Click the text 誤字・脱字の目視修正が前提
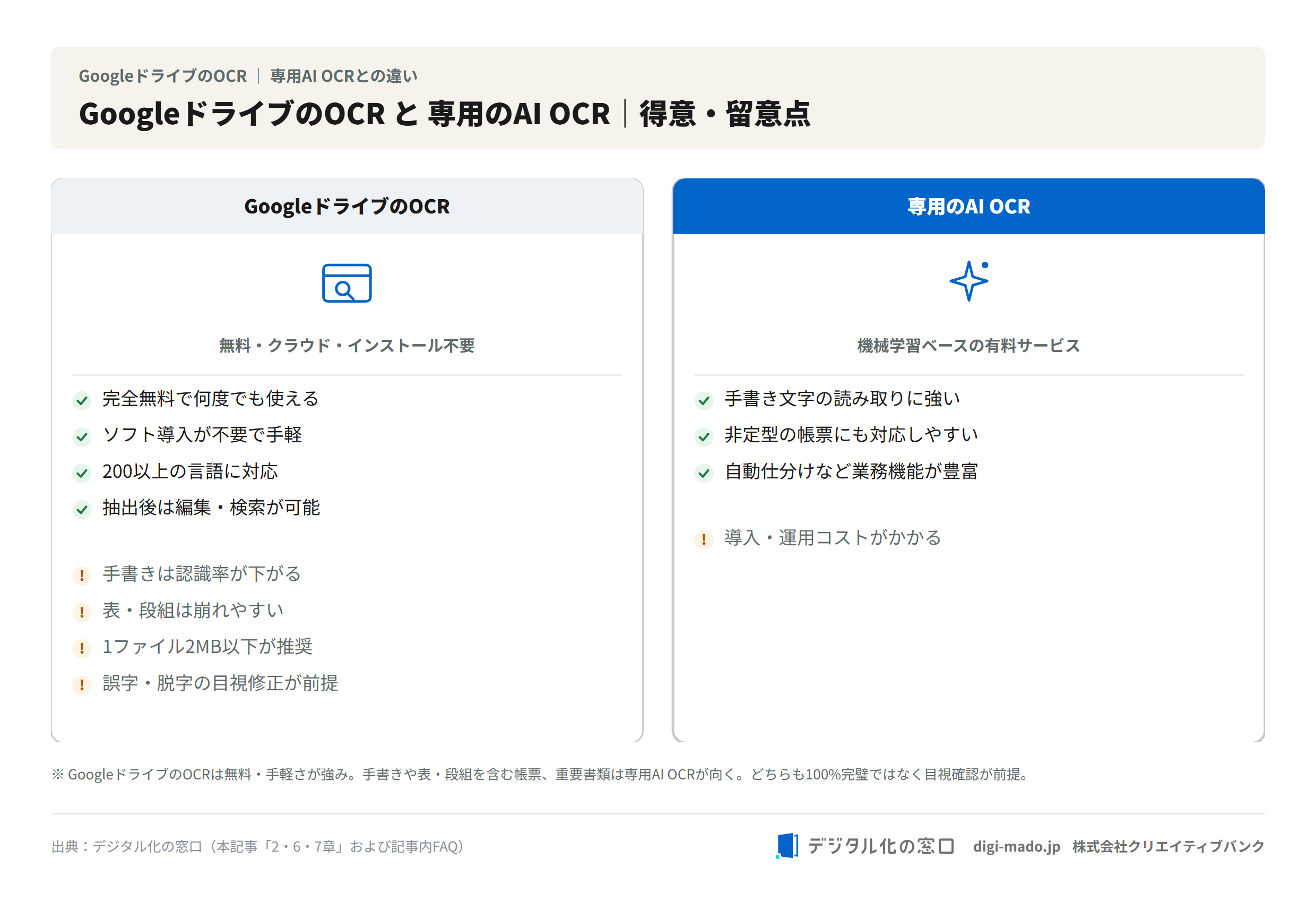Screen dimensions: 1316x910 [220, 683]
